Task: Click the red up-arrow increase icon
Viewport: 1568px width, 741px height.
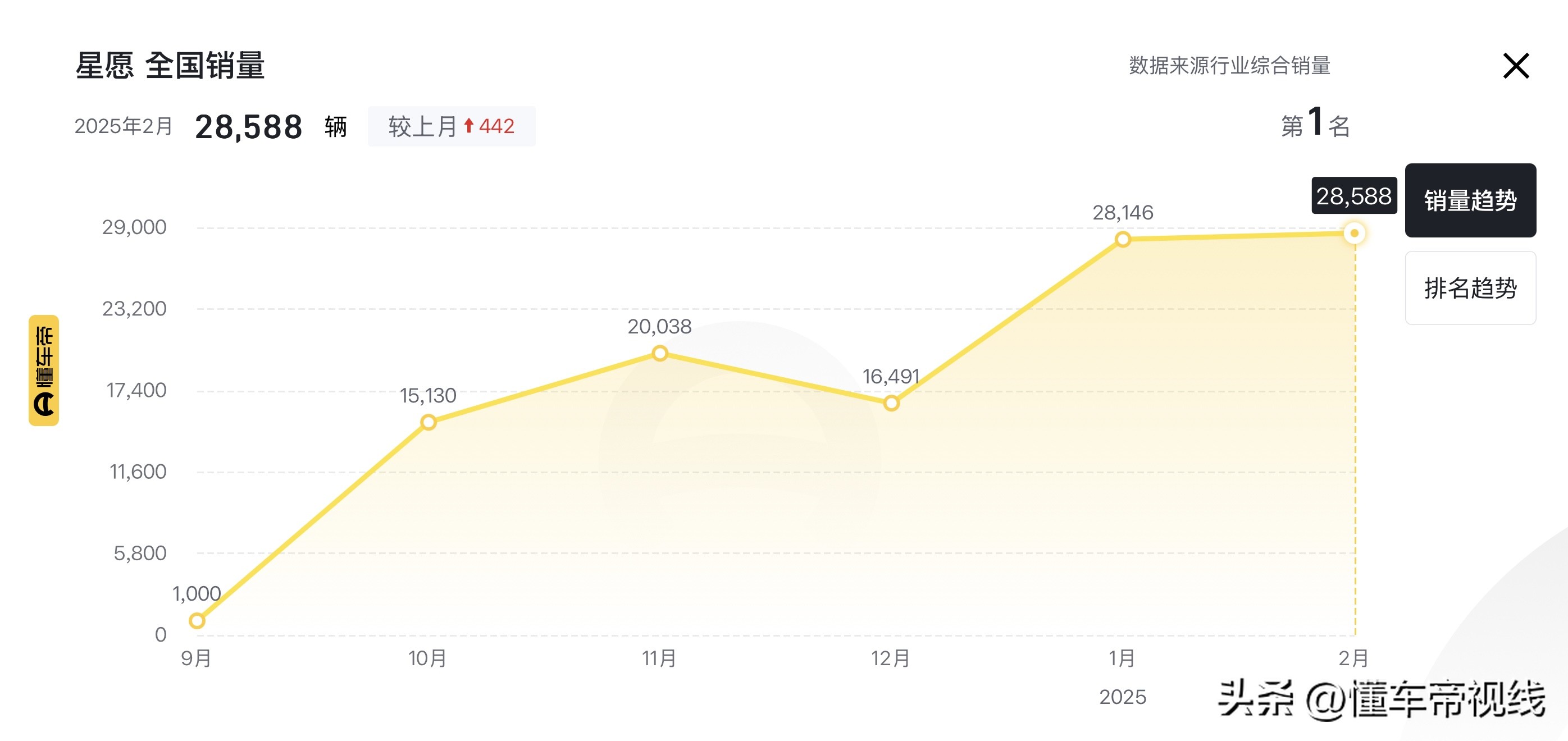Action: [469, 126]
